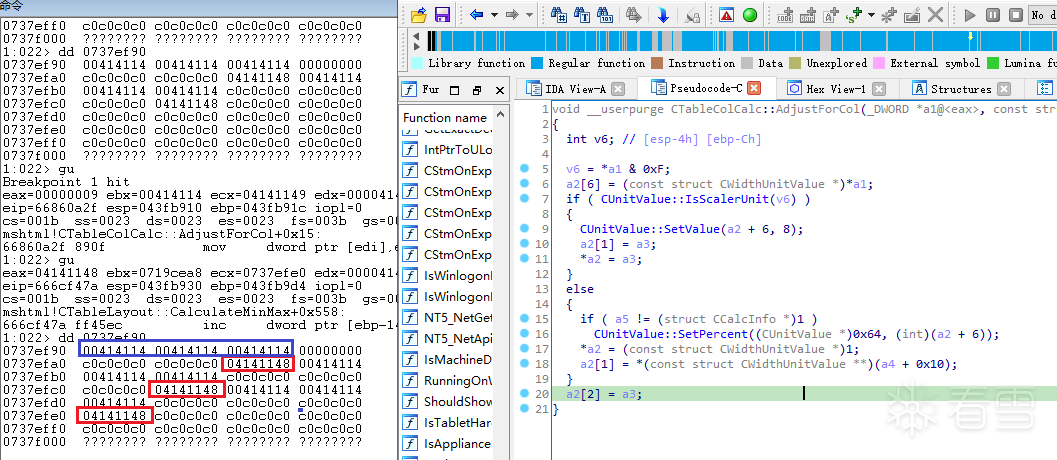Toggle breakpoint dot at line 9

(x=525, y=228)
